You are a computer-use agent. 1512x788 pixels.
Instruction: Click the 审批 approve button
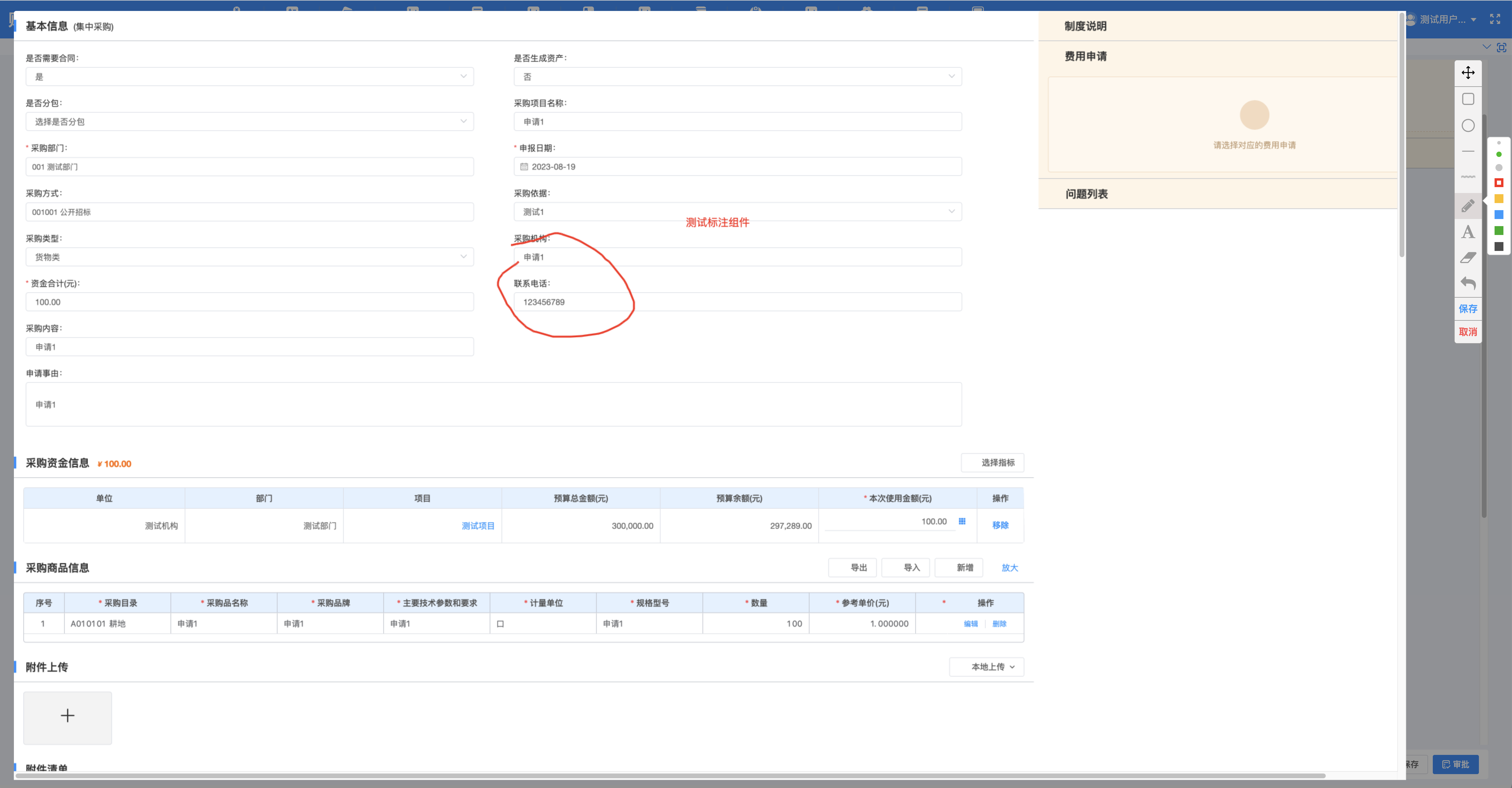coord(1455,764)
